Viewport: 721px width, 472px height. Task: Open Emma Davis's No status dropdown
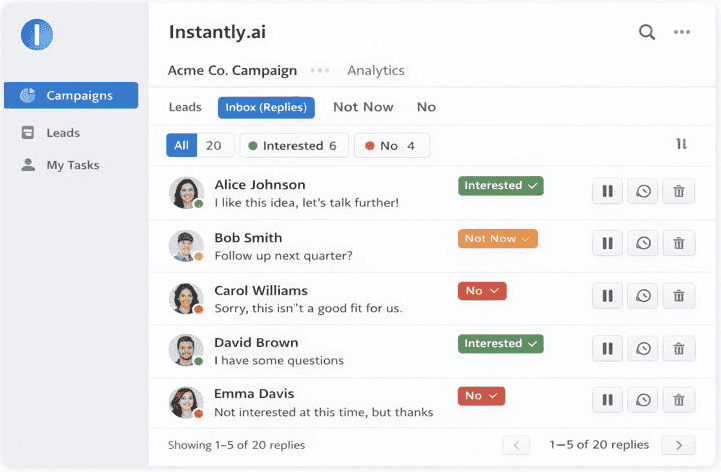(481, 396)
